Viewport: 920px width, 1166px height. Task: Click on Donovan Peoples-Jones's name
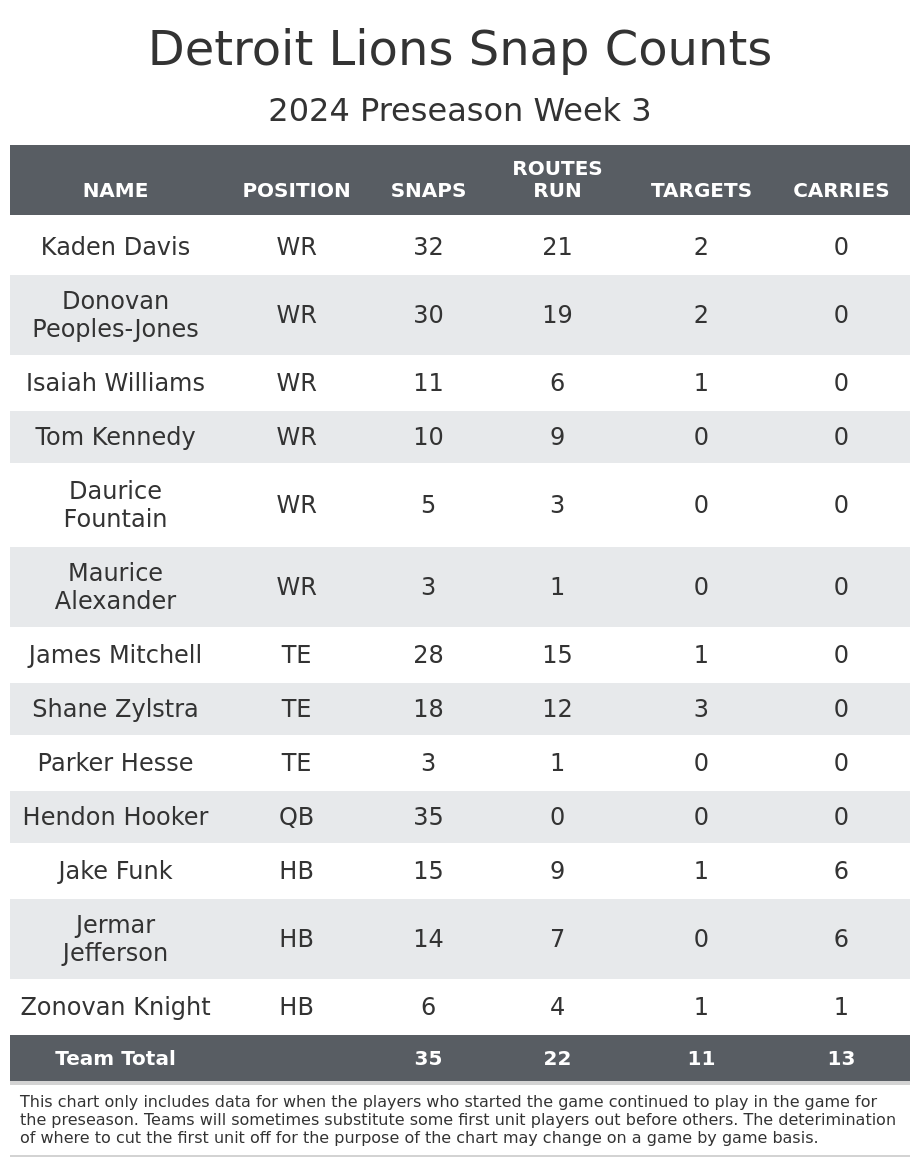pos(115,315)
